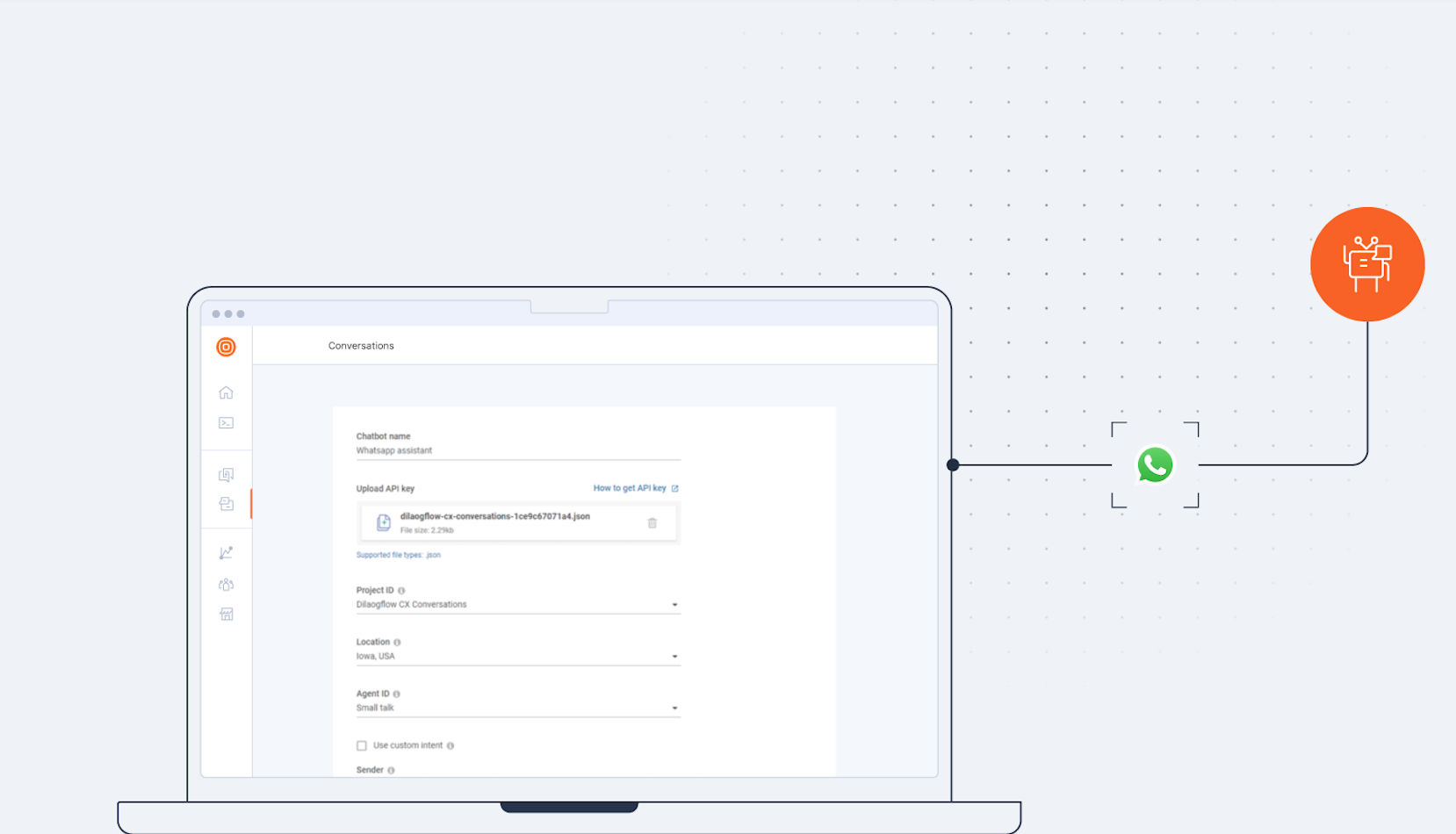Viewport: 1456px width, 834px height.
Task: Open the terminal console sidebar icon
Action: tap(226, 423)
